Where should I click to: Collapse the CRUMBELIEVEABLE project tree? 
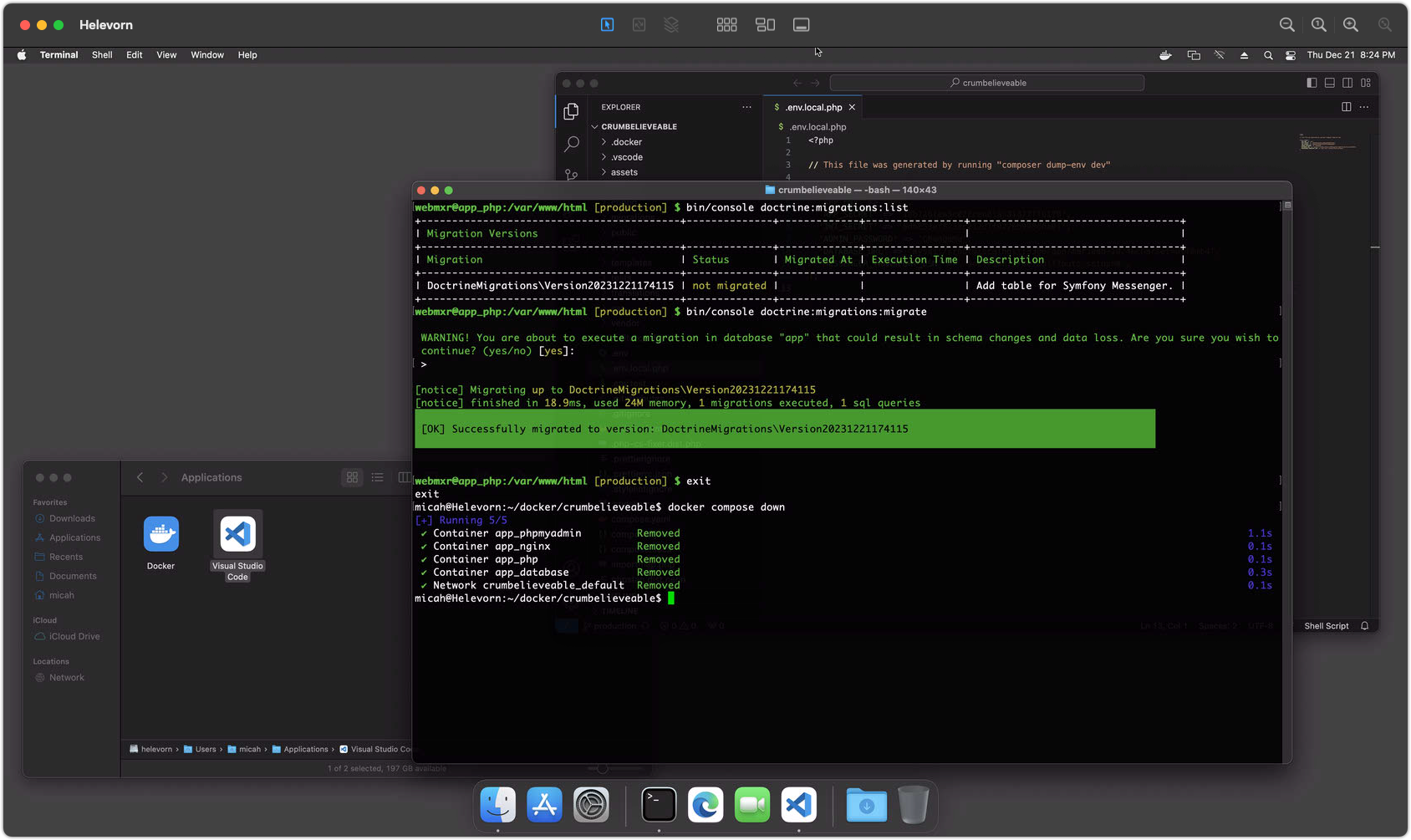tap(593, 126)
